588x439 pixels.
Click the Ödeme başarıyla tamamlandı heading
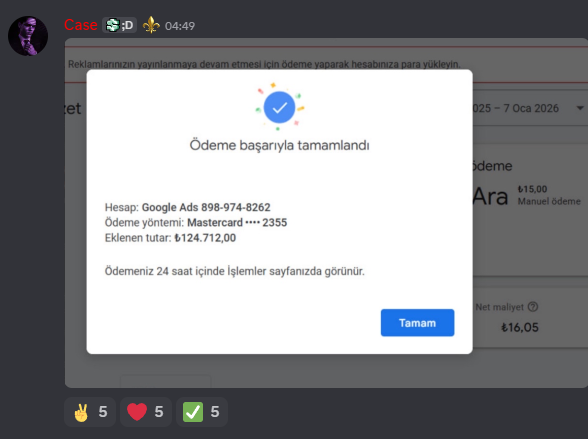(x=279, y=145)
